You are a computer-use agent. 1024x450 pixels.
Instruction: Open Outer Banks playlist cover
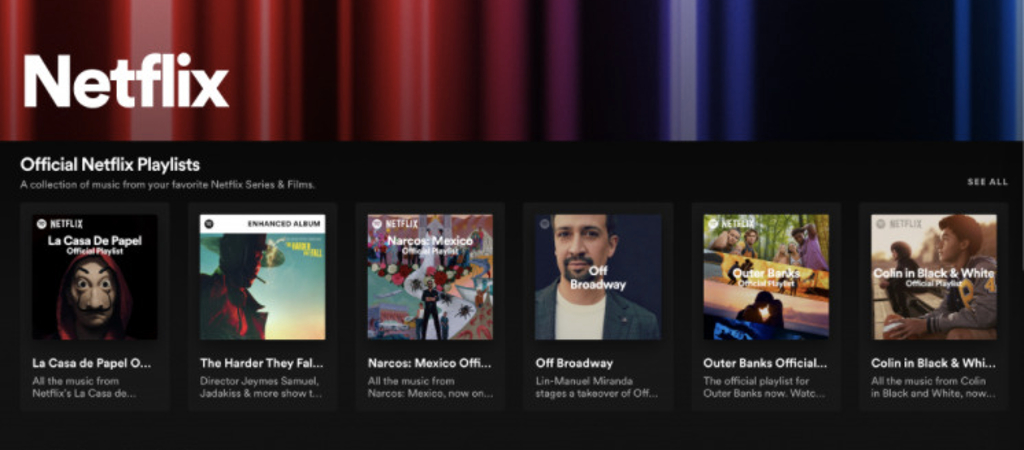pyautogui.click(x=766, y=277)
